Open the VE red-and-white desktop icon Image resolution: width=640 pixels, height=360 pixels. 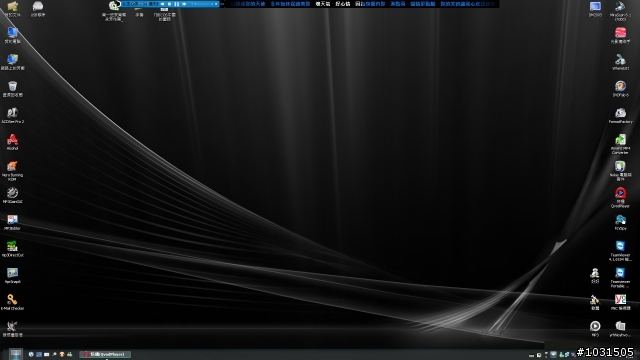point(620,300)
